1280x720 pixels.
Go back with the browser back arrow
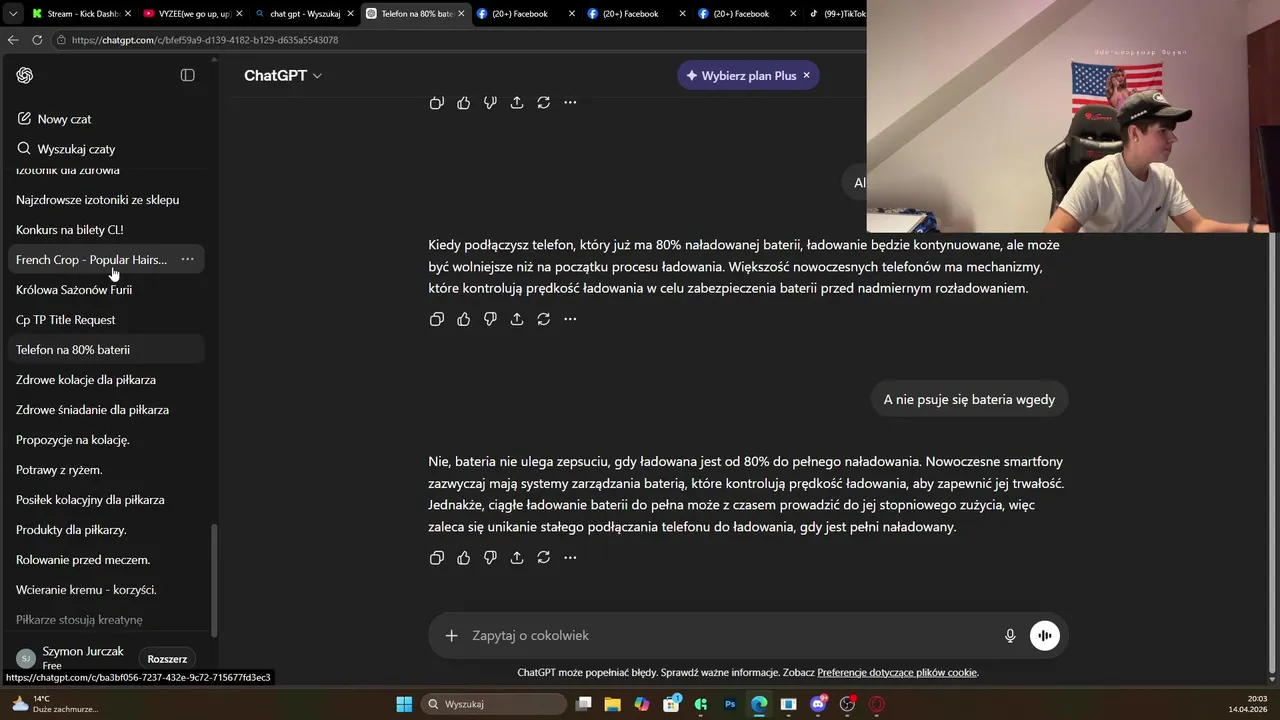pyautogui.click(x=13, y=40)
